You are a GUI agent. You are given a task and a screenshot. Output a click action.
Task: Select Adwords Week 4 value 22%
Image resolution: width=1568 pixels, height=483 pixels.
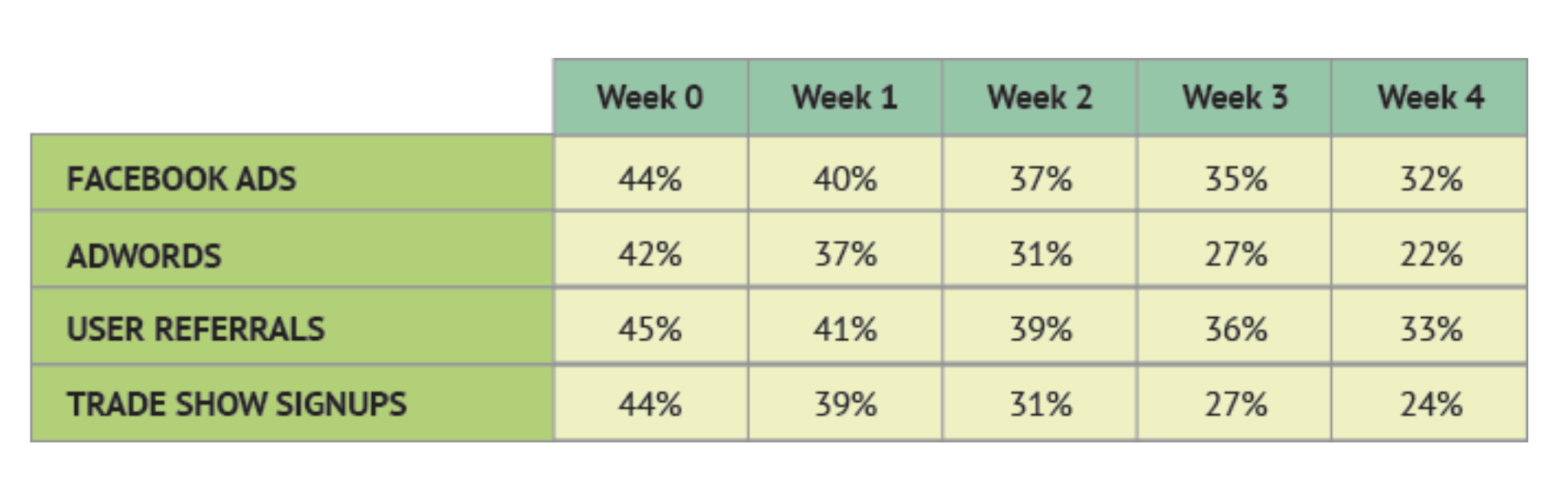coord(1430,254)
